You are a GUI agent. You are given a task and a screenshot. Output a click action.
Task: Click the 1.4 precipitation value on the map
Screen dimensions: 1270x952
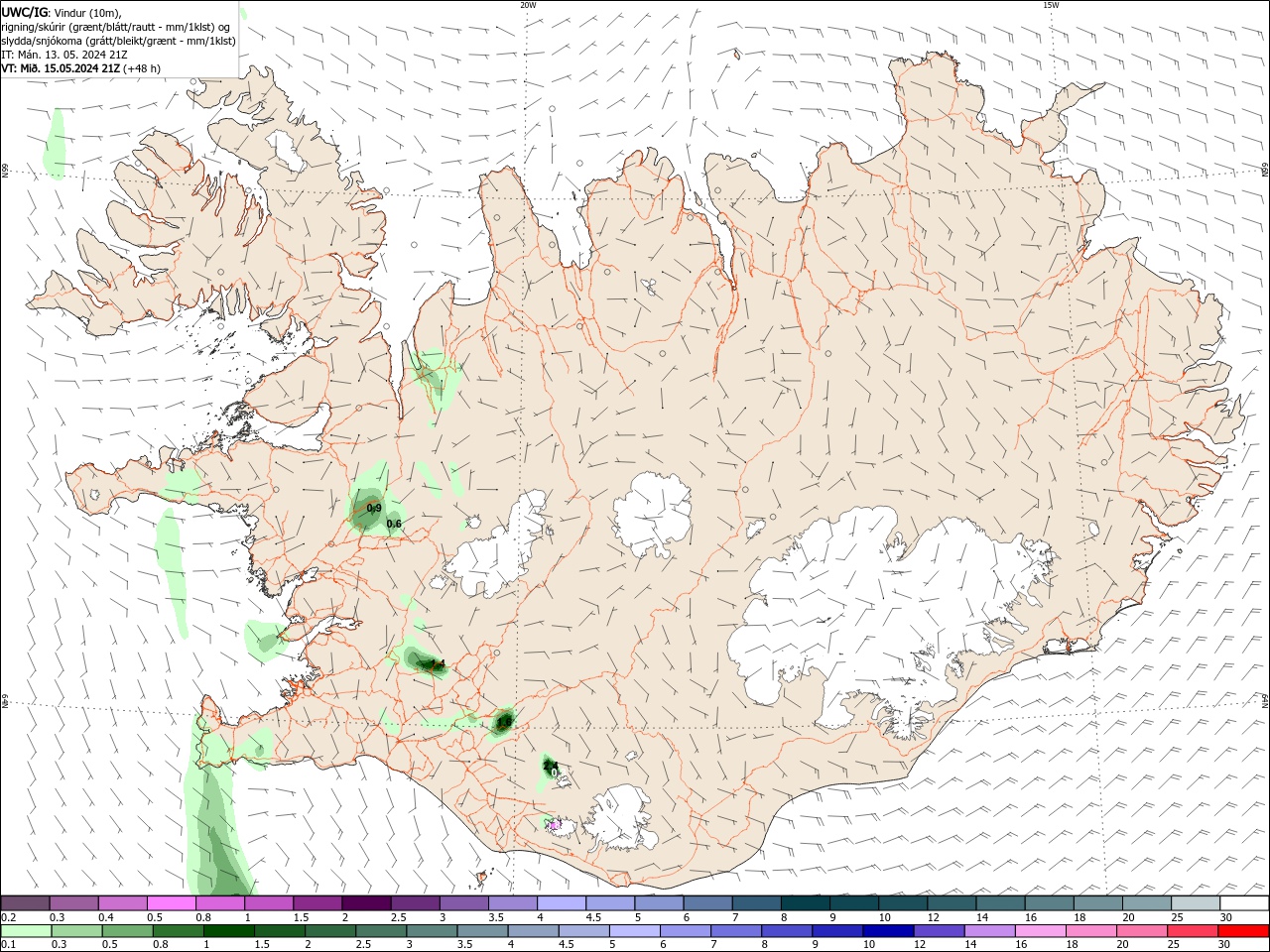(438, 664)
